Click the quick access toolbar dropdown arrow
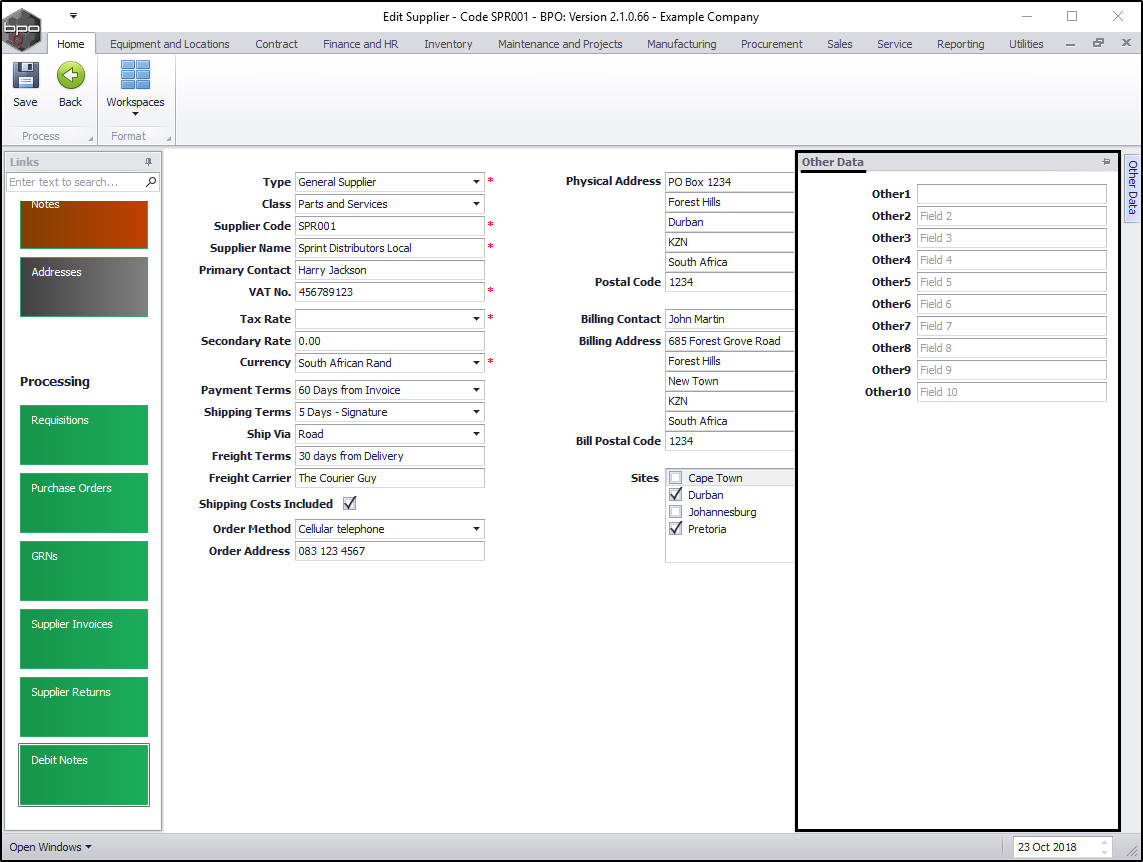 73,15
